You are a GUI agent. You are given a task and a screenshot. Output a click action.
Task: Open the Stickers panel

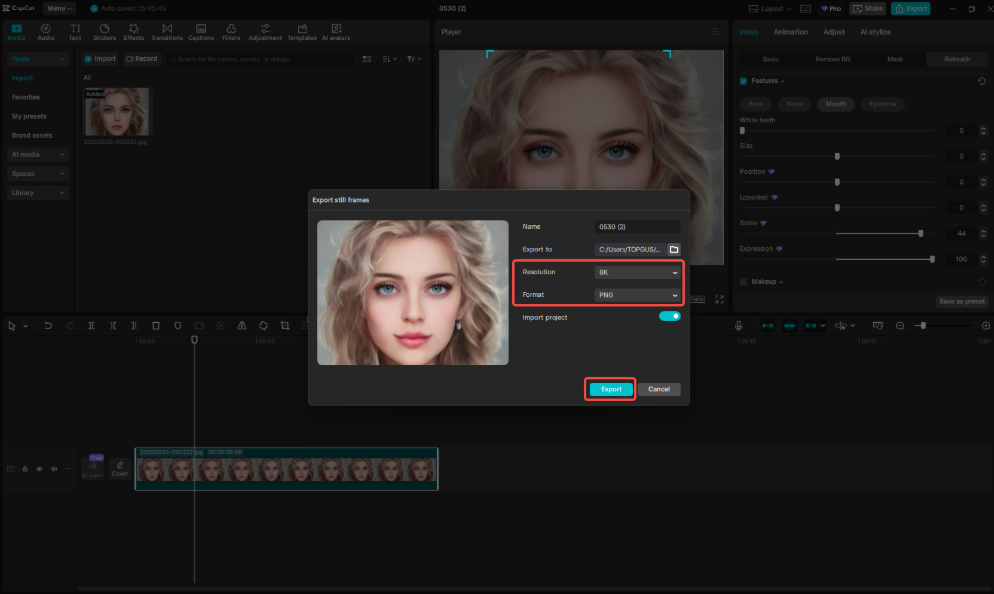click(104, 31)
